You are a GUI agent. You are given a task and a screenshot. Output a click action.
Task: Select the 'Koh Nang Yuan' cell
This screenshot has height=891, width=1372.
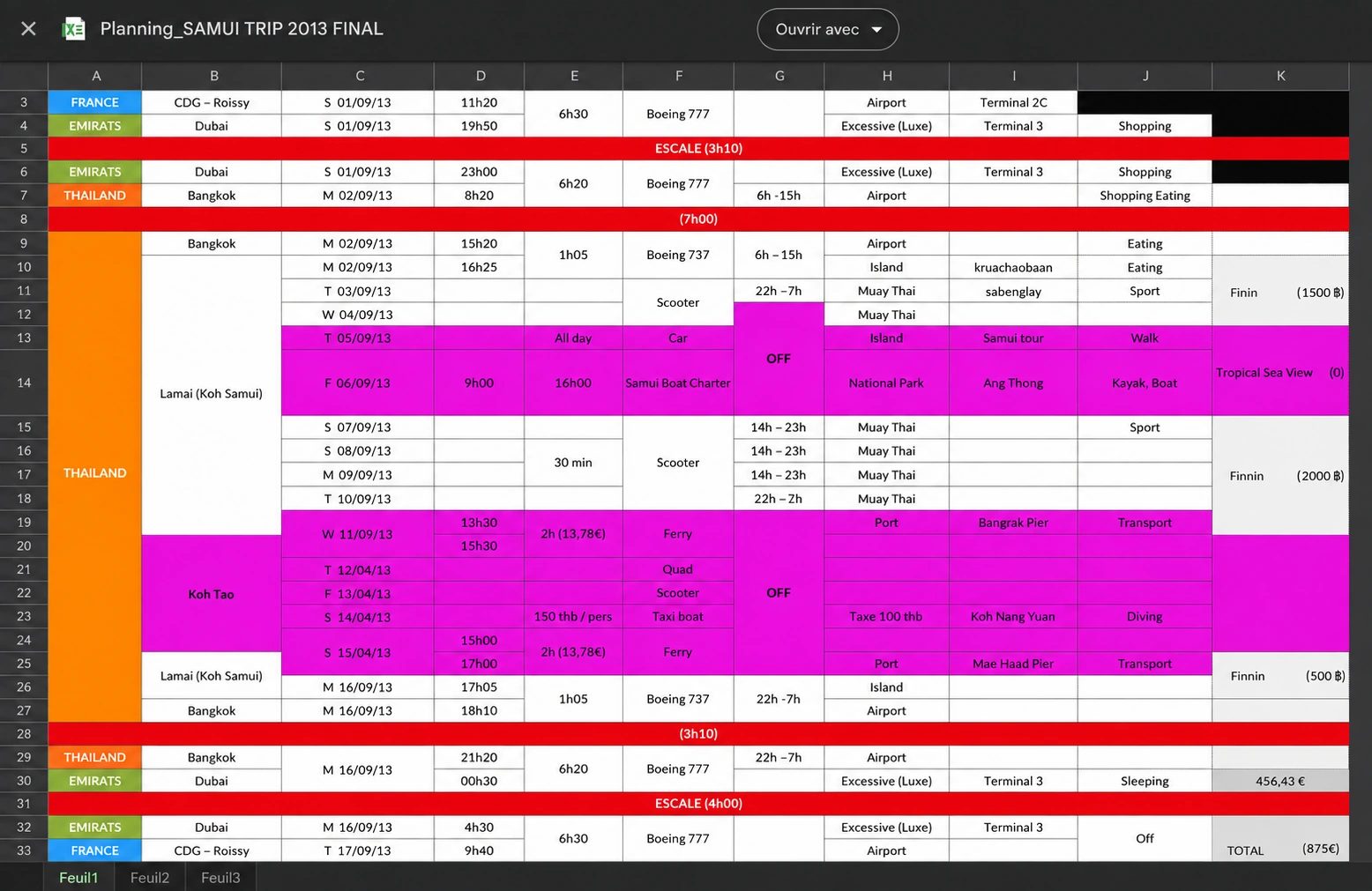[x=1013, y=616]
